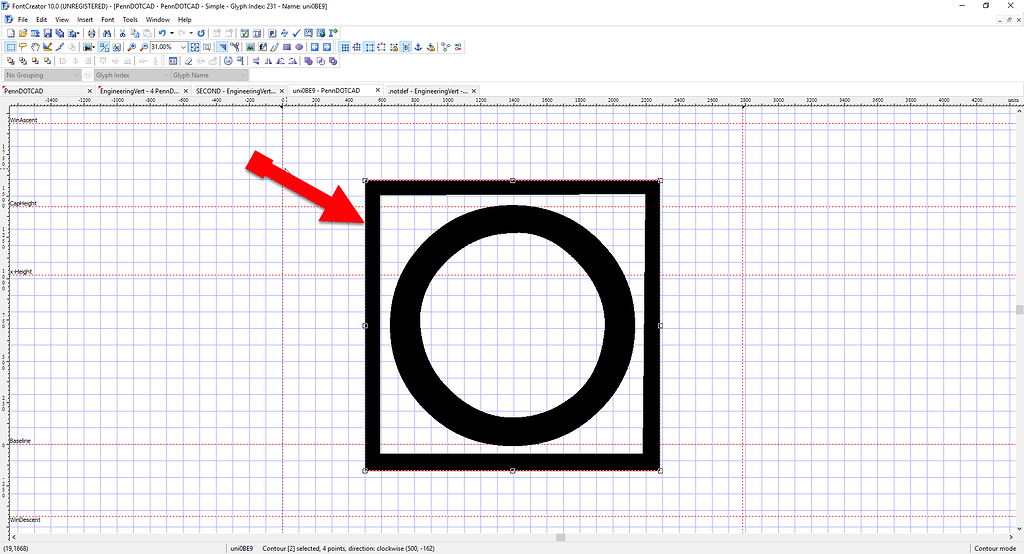The width and height of the screenshot is (1024, 554).
Task: Expand the Undo history dropdown arrow
Action: coord(172,33)
